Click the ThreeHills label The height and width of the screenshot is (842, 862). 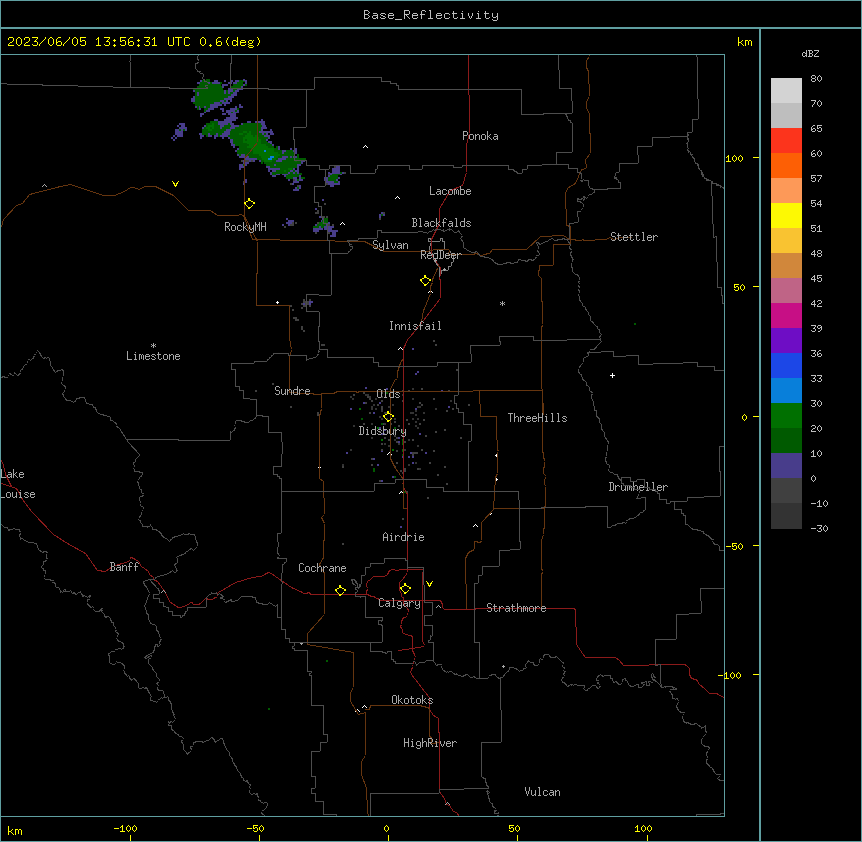tap(537, 418)
